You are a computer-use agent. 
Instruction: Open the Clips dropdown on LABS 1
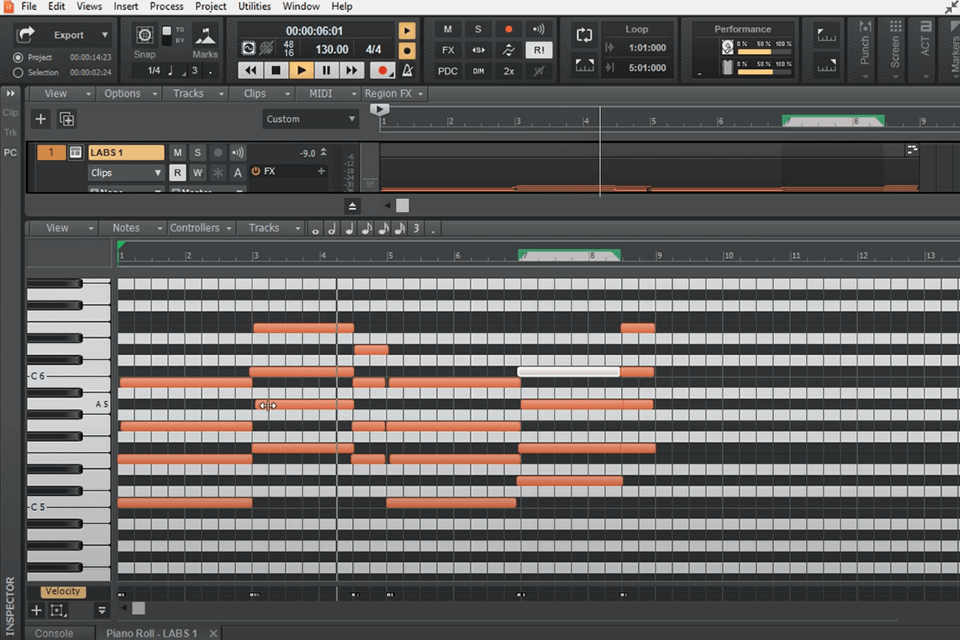pyautogui.click(x=125, y=172)
